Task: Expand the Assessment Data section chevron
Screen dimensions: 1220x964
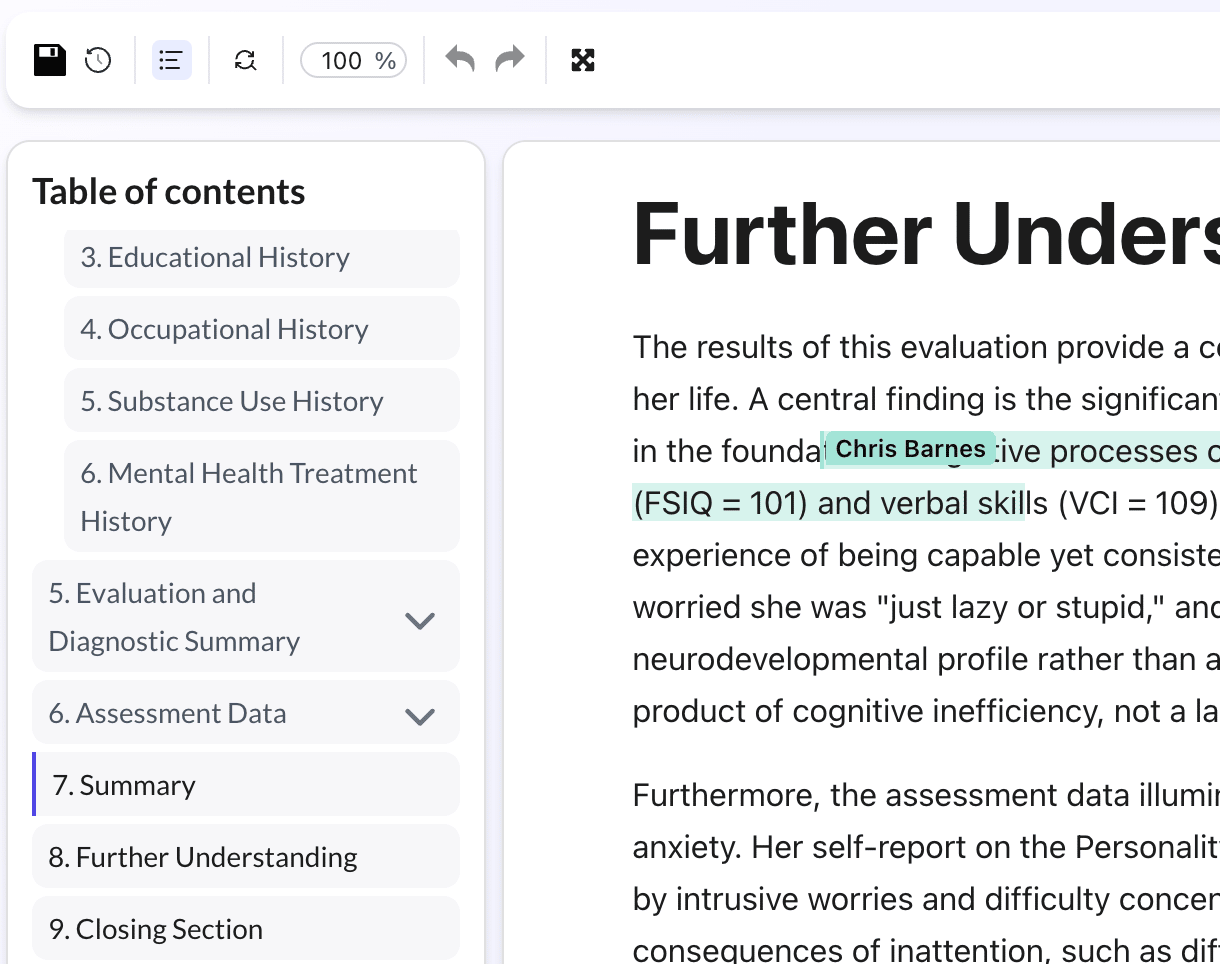Action: point(420,714)
